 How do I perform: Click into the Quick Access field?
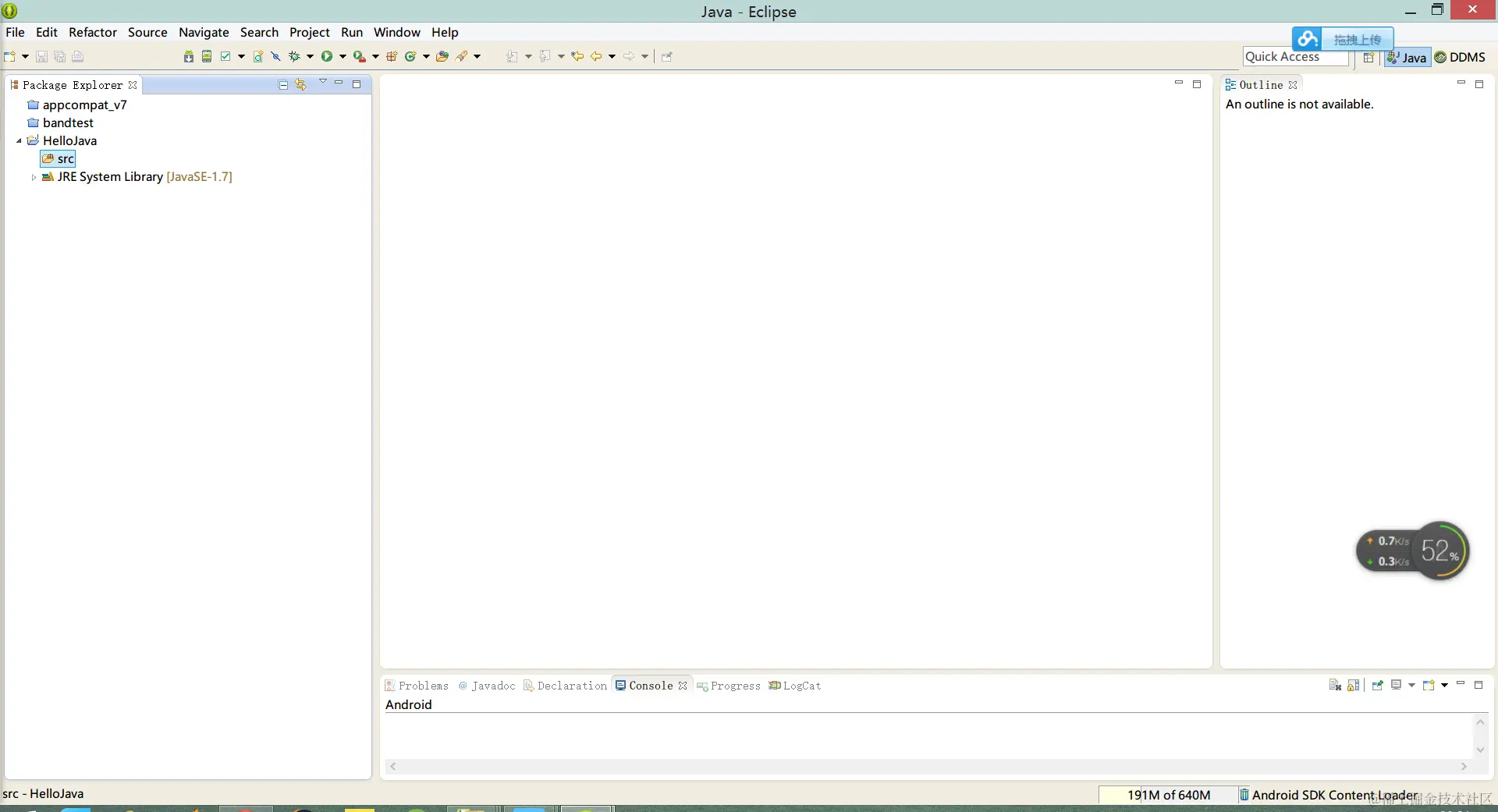pos(1295,57)
